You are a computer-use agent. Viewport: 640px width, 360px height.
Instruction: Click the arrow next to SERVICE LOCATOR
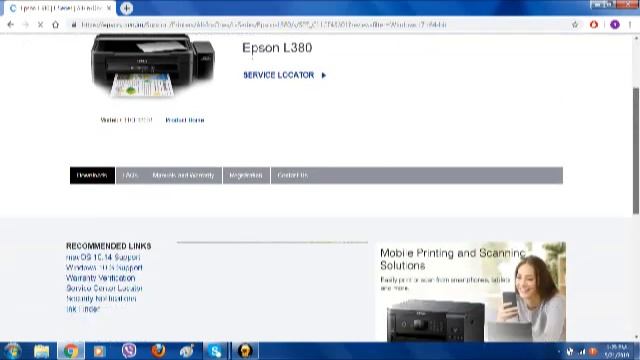click(324, 75)
